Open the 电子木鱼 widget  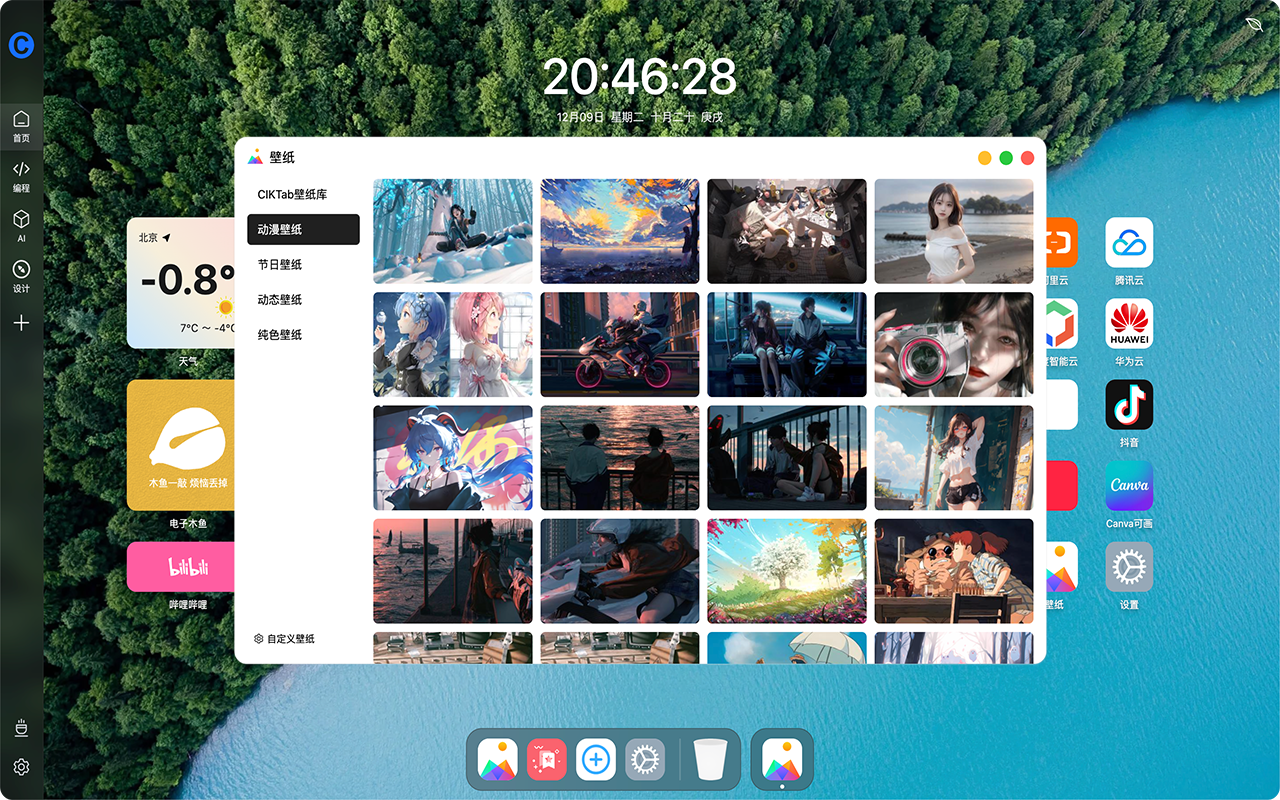point(181,444)
